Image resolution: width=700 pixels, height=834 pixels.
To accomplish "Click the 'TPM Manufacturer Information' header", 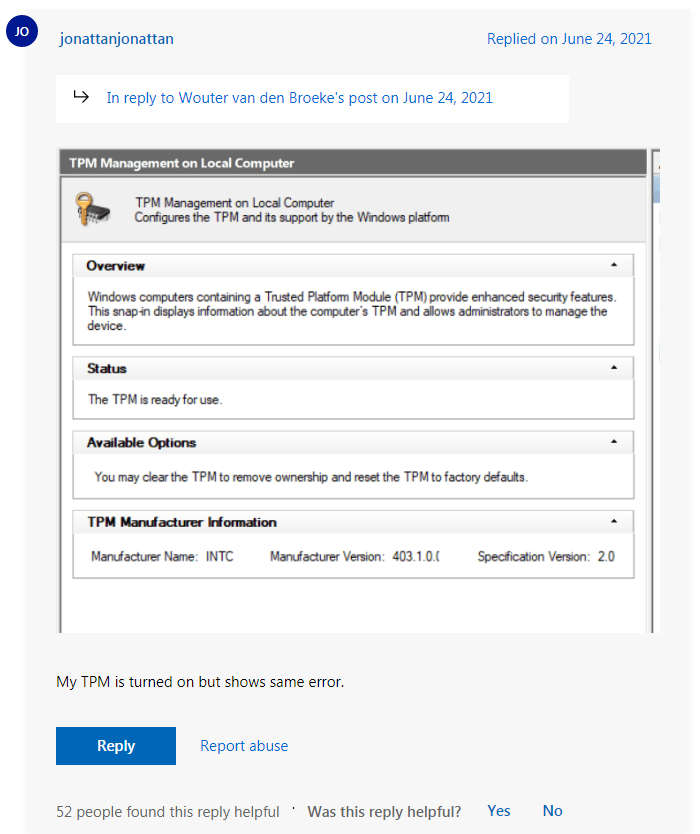I will pos(353,522).
